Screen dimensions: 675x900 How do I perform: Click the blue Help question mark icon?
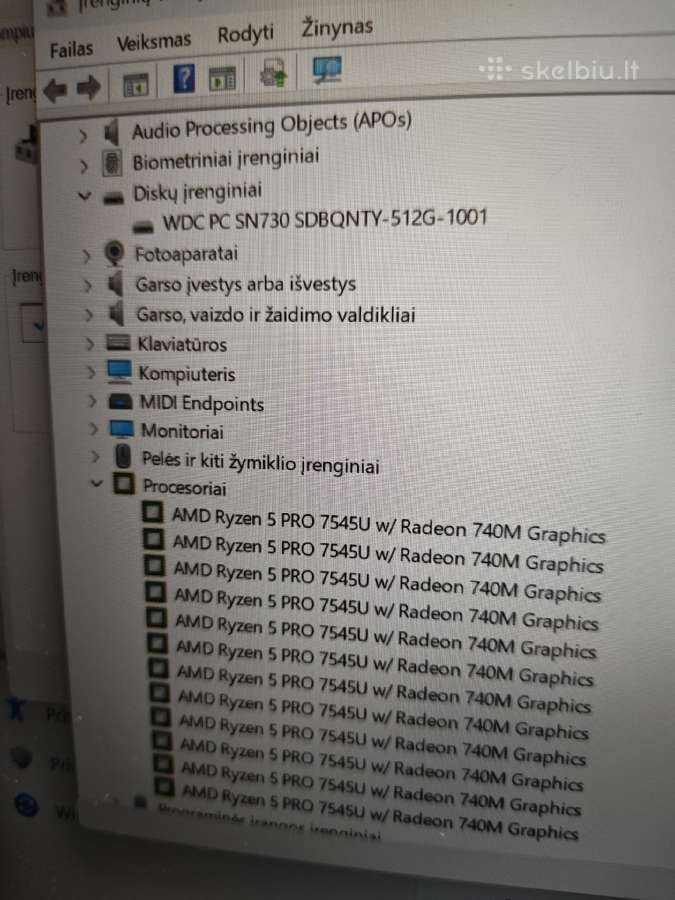184,79
